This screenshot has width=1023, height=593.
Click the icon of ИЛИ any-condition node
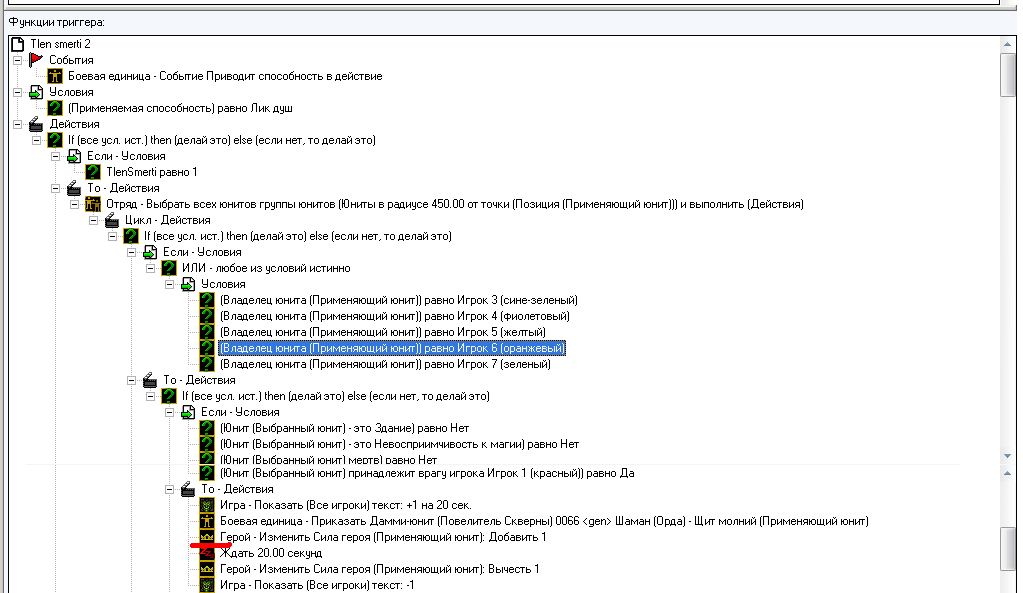coord(169,268)
